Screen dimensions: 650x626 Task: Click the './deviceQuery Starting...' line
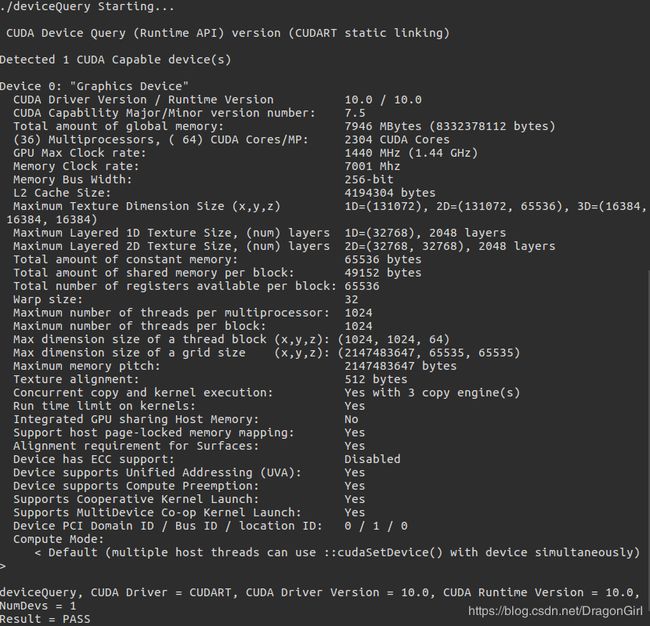87,7
